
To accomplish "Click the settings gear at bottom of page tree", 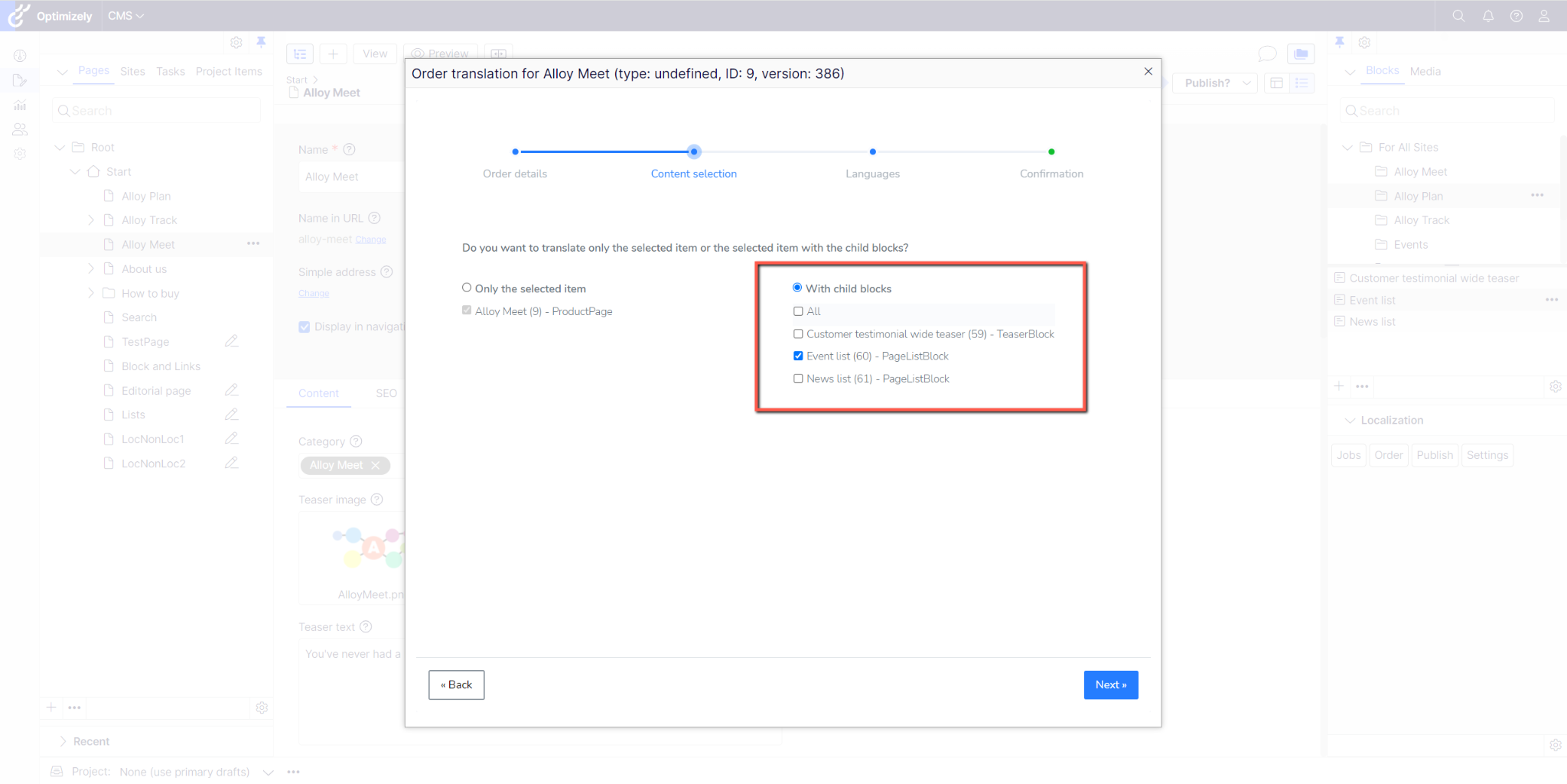I will coord(262,708).
